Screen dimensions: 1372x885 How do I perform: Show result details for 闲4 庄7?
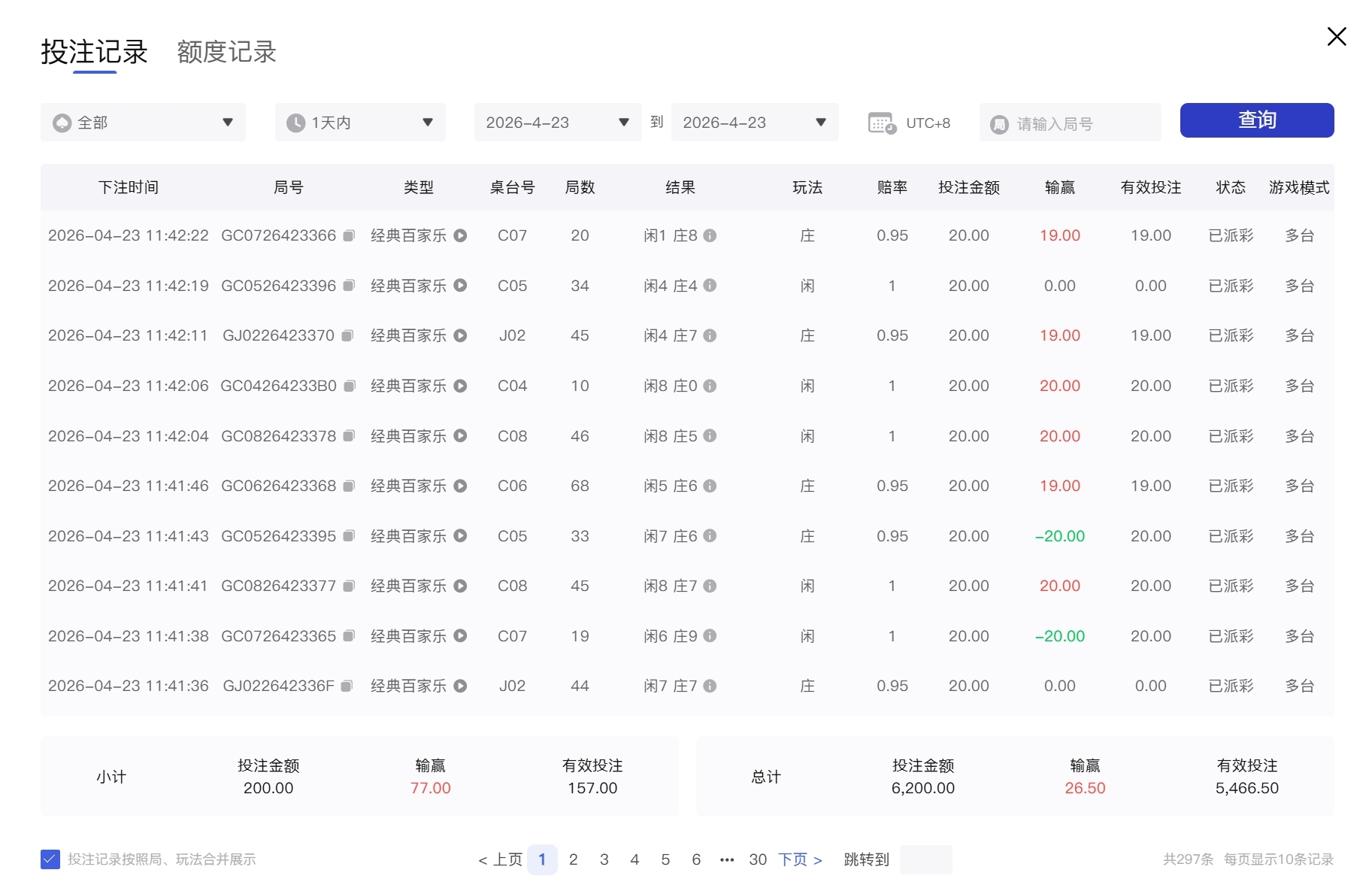tap(710, 335)
